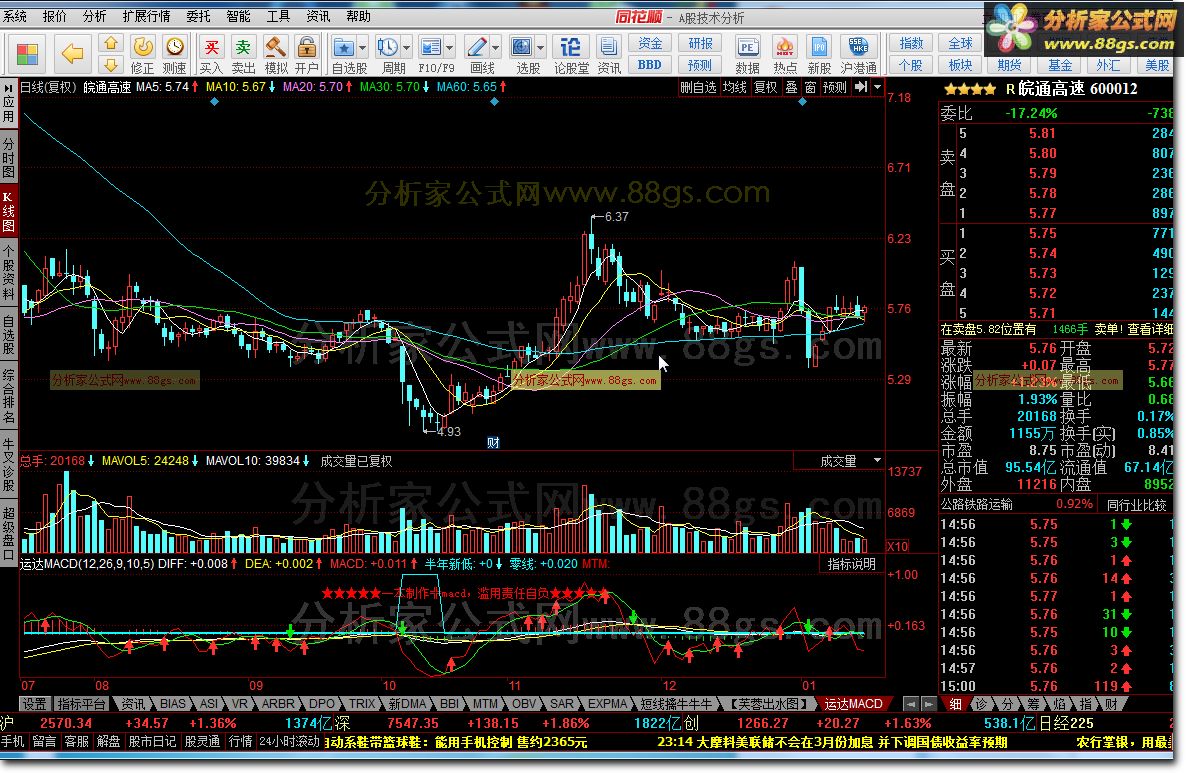Click the jump-to-end arrow in chart header
Screen dimensions: 1186x773
pyautogui.click(x=861, y=88)
